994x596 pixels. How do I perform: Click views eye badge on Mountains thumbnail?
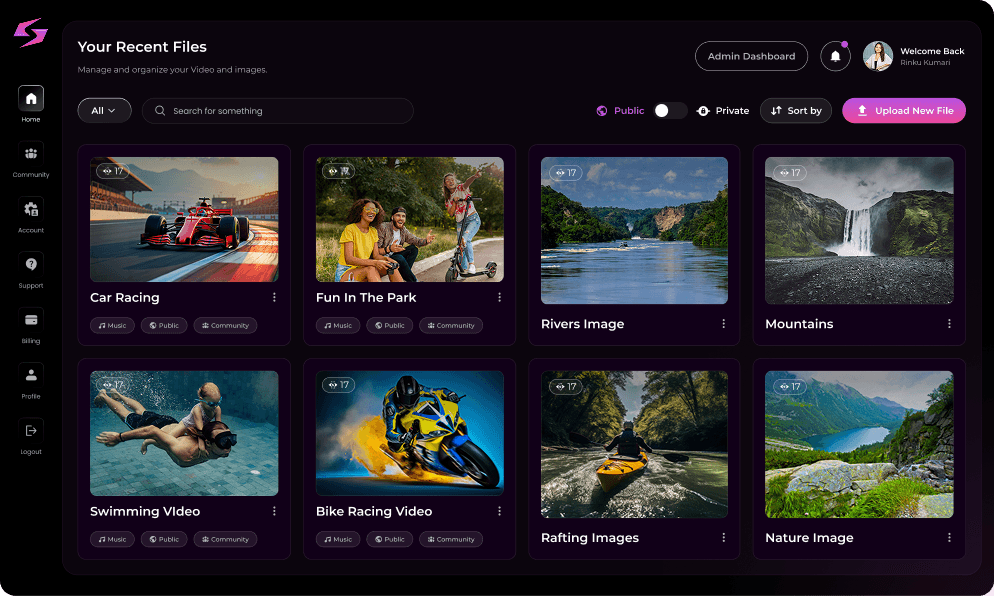tap(787, 173)
